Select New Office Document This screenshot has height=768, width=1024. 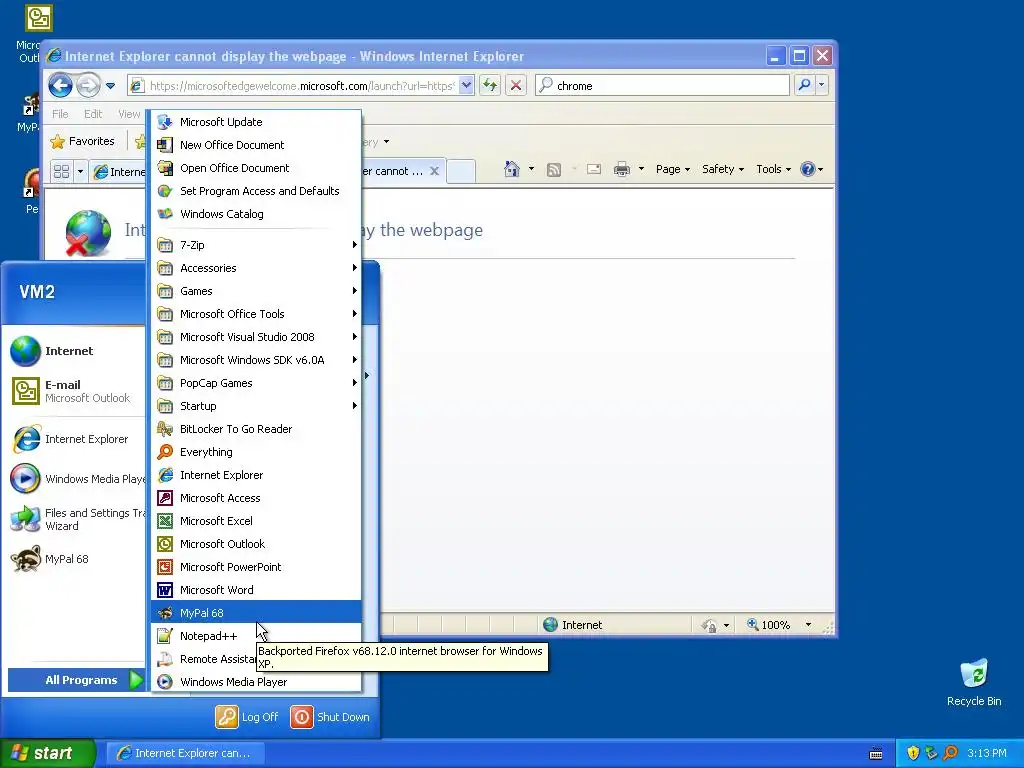click(256, 145)
